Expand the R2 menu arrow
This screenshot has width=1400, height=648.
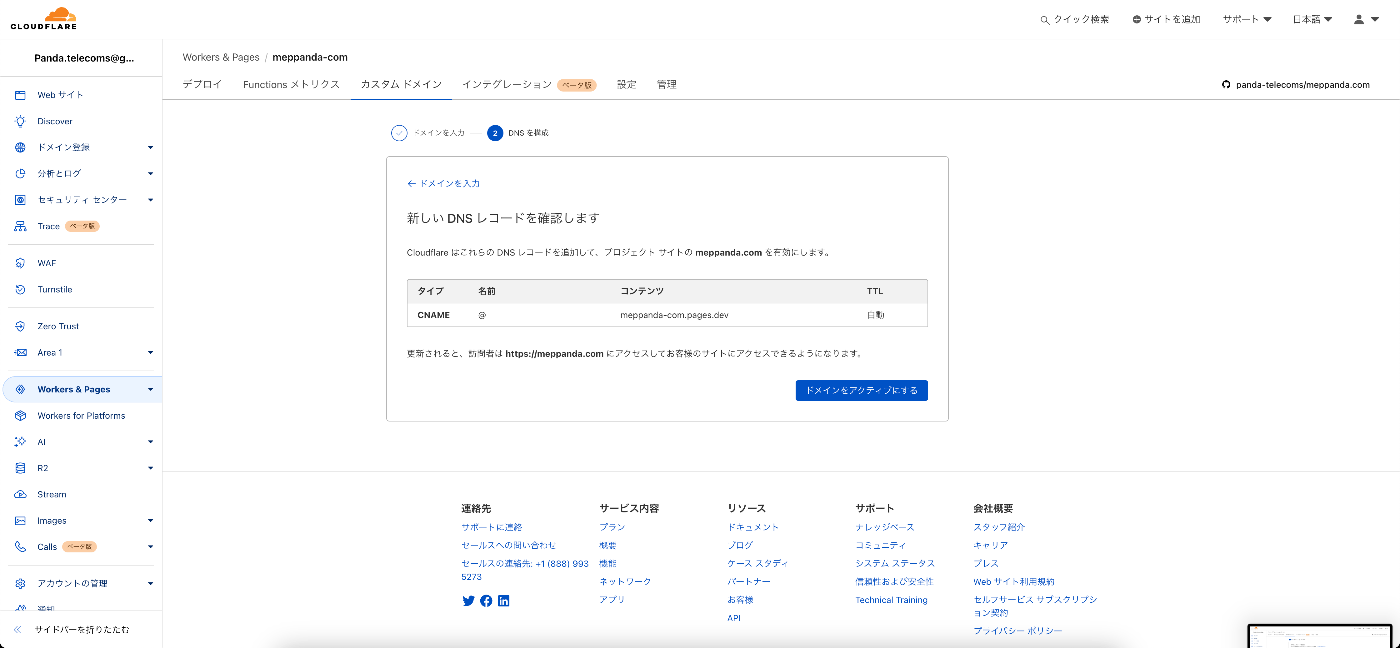click(150, 468)
